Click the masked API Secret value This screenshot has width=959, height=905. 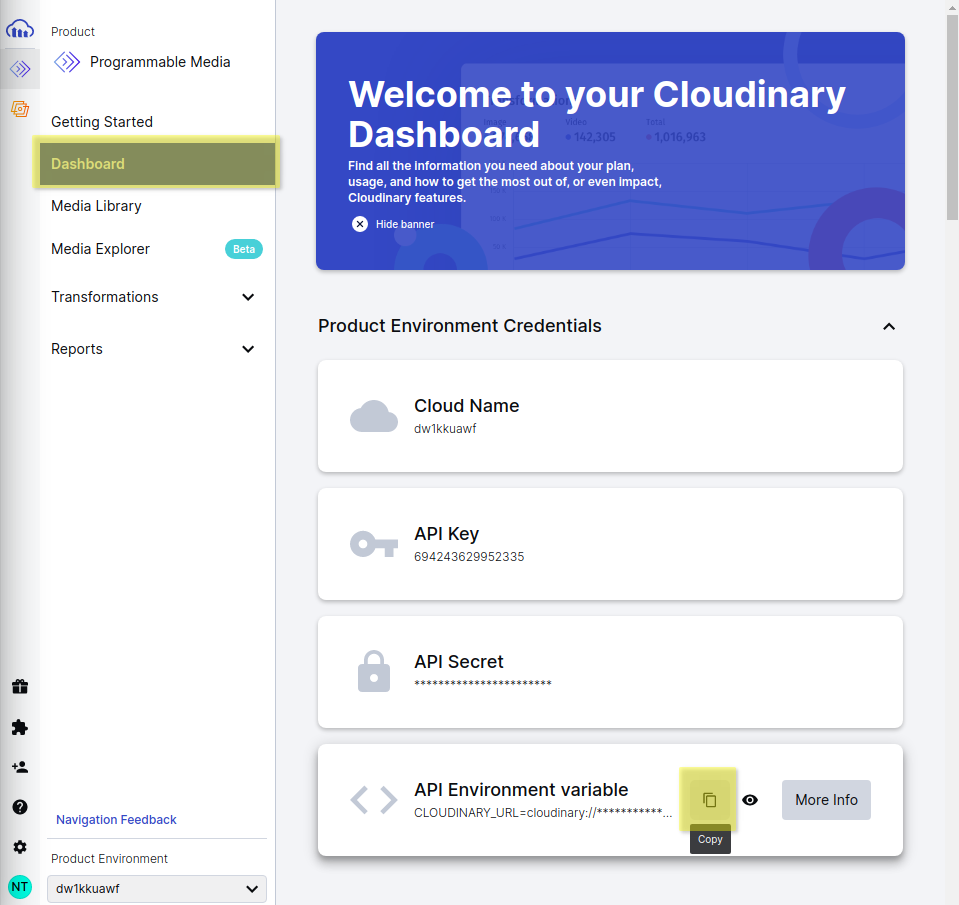[x=483, y=683]
